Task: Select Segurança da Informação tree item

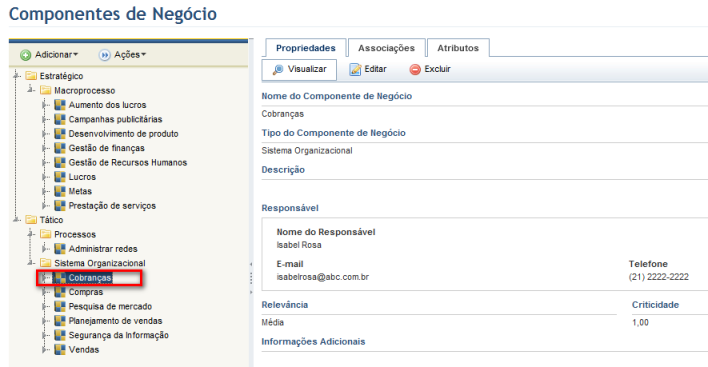Action: click(119, 335)
